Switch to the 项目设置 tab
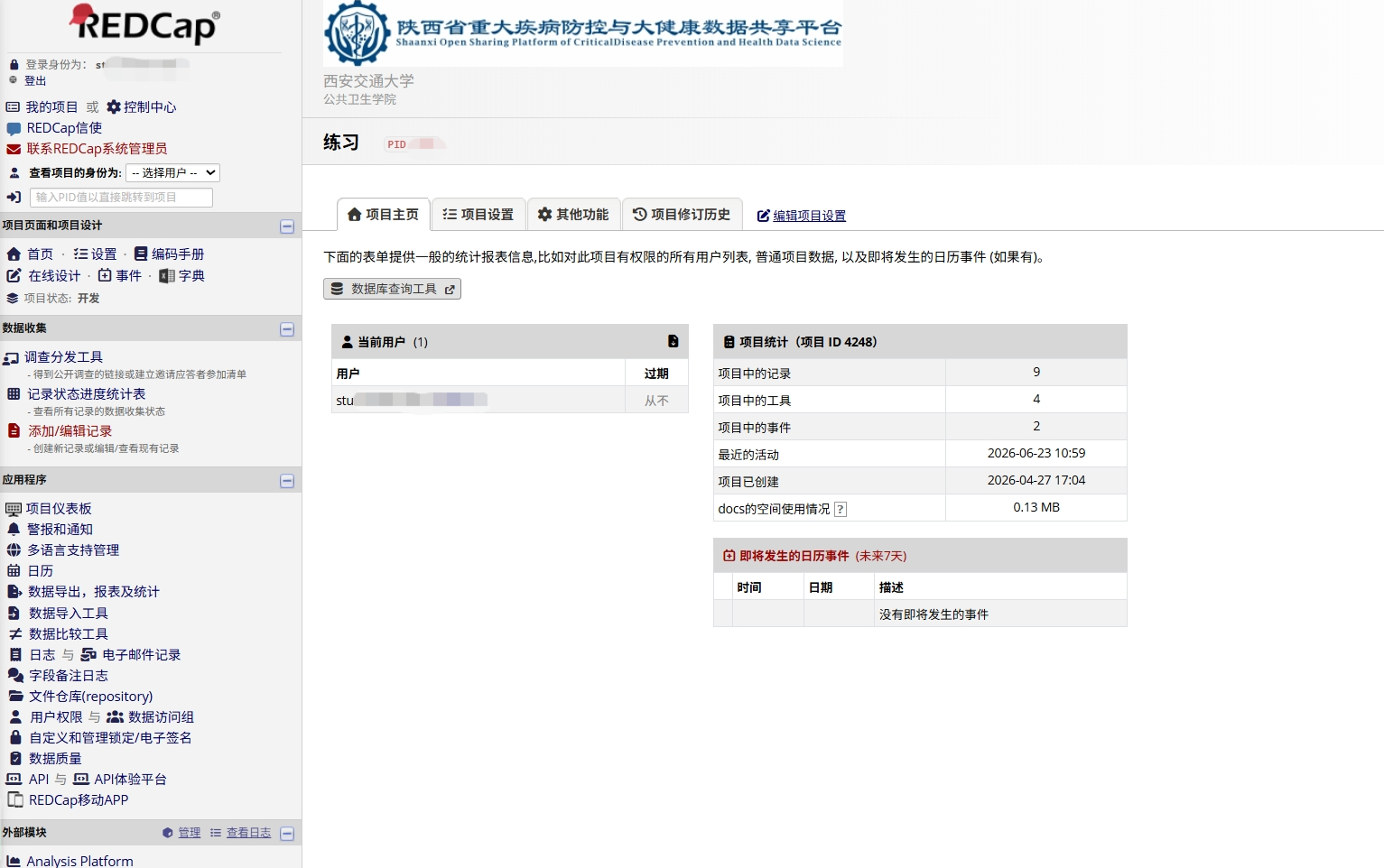This screenshot has width=1384, height=868. point(478,215)
